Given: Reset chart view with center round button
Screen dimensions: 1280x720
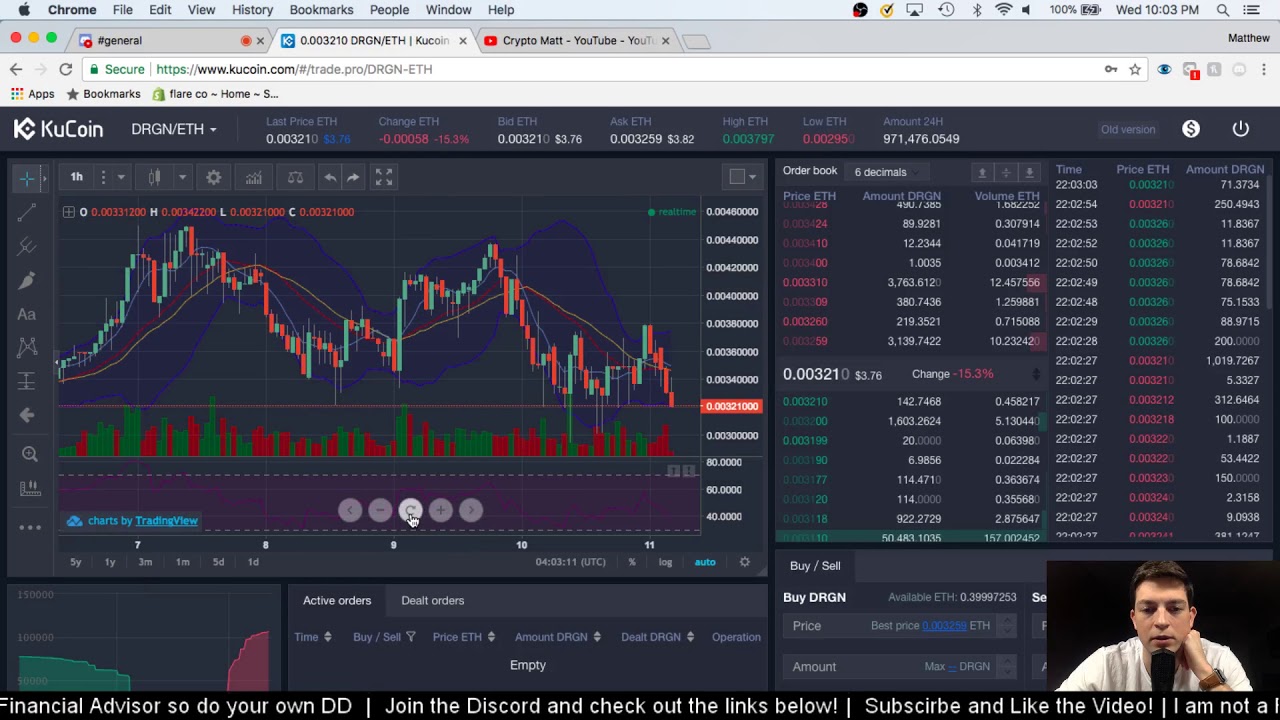Looking at the screenshot, I should 410,510.
